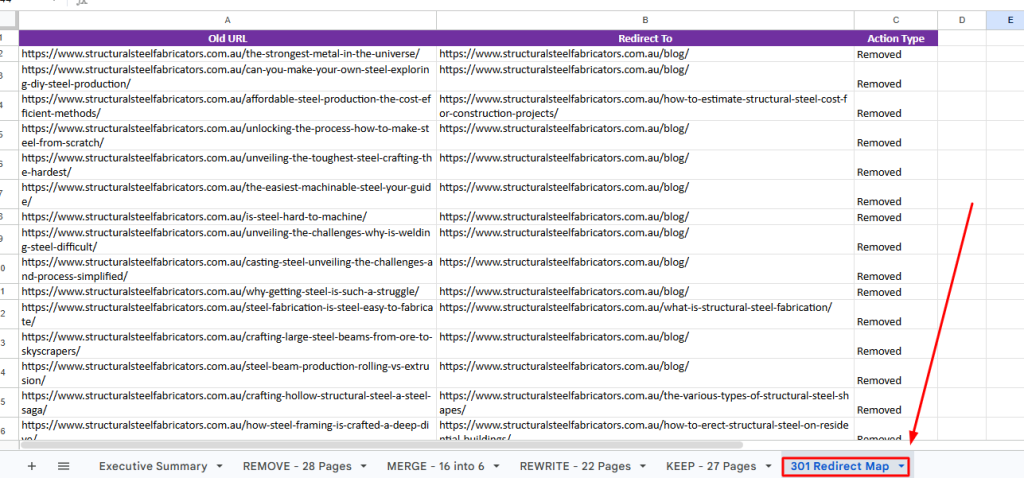Screen dimensions: 1024x478
Task: Select Removed cell for why-getting-steel row
Action: [896, 291]
